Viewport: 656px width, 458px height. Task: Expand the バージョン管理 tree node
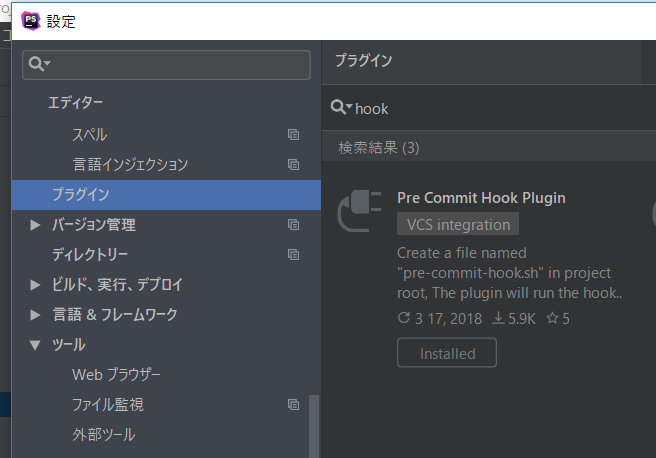point(36,225)
